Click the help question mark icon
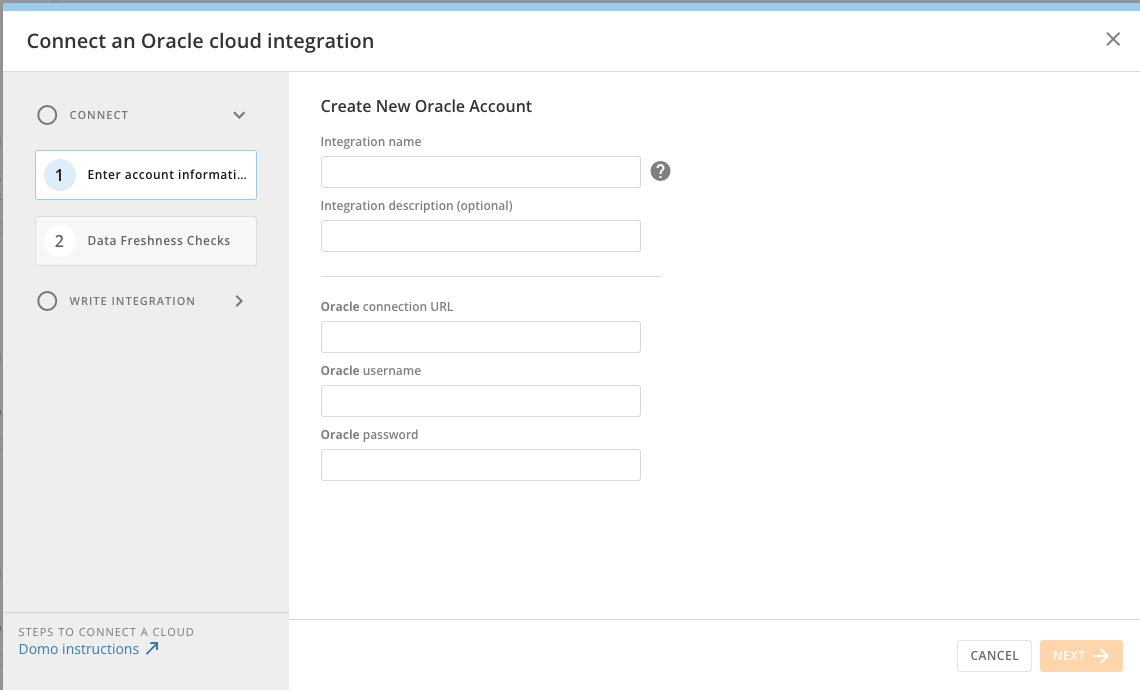This screenshot has height=690, width=1140. (660, 171)
